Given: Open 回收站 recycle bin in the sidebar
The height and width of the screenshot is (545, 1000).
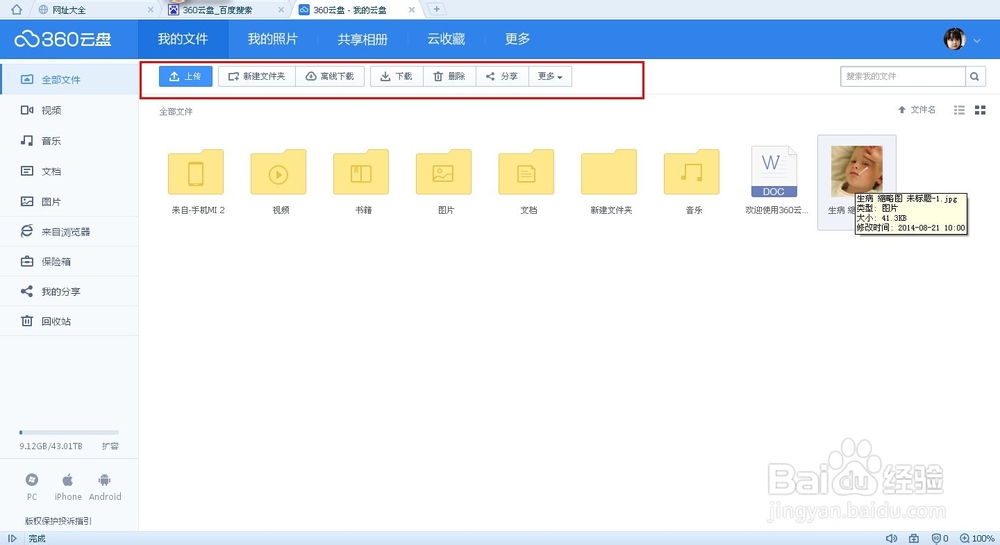Looking at the screenshot, I should tap(69, 321).
